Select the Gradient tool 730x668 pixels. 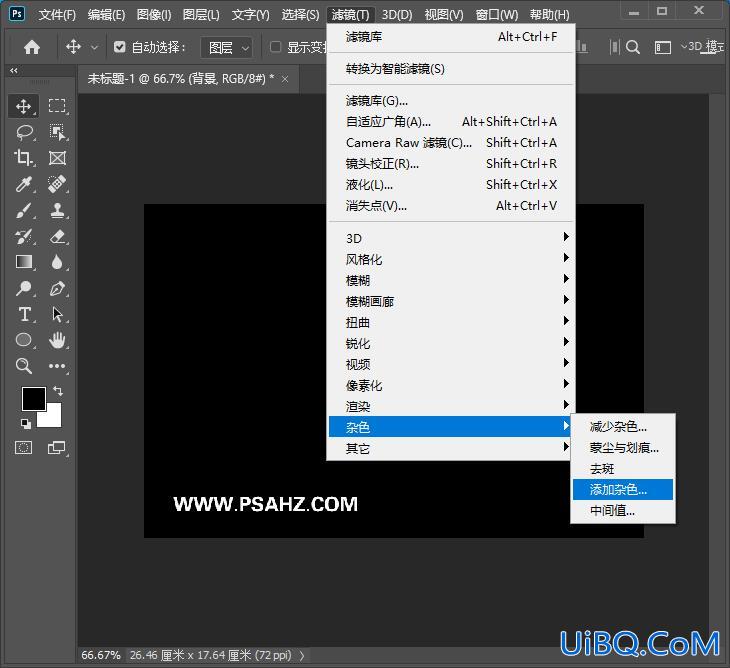point(23,262)
